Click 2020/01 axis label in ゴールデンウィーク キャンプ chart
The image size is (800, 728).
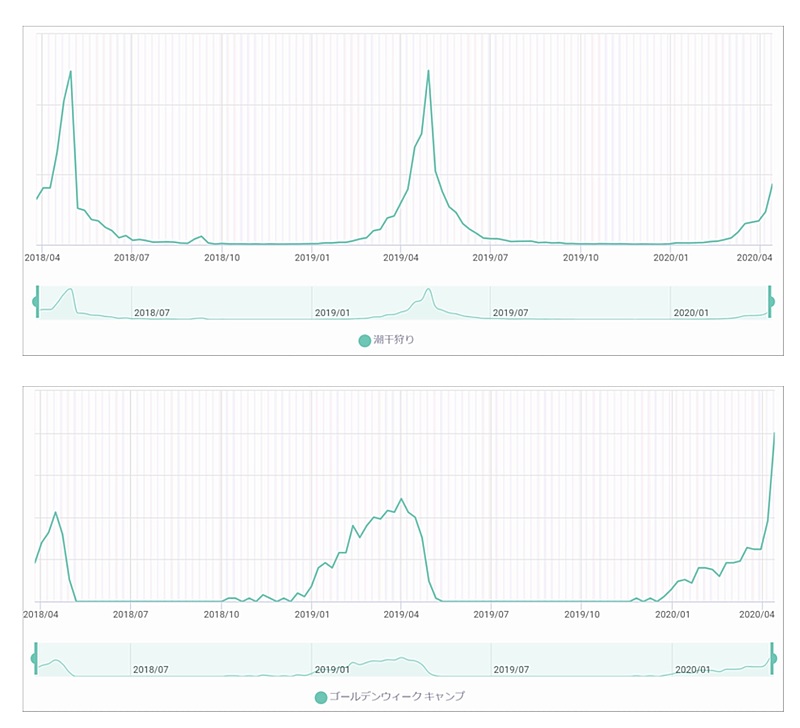click(x=672, y=614)
